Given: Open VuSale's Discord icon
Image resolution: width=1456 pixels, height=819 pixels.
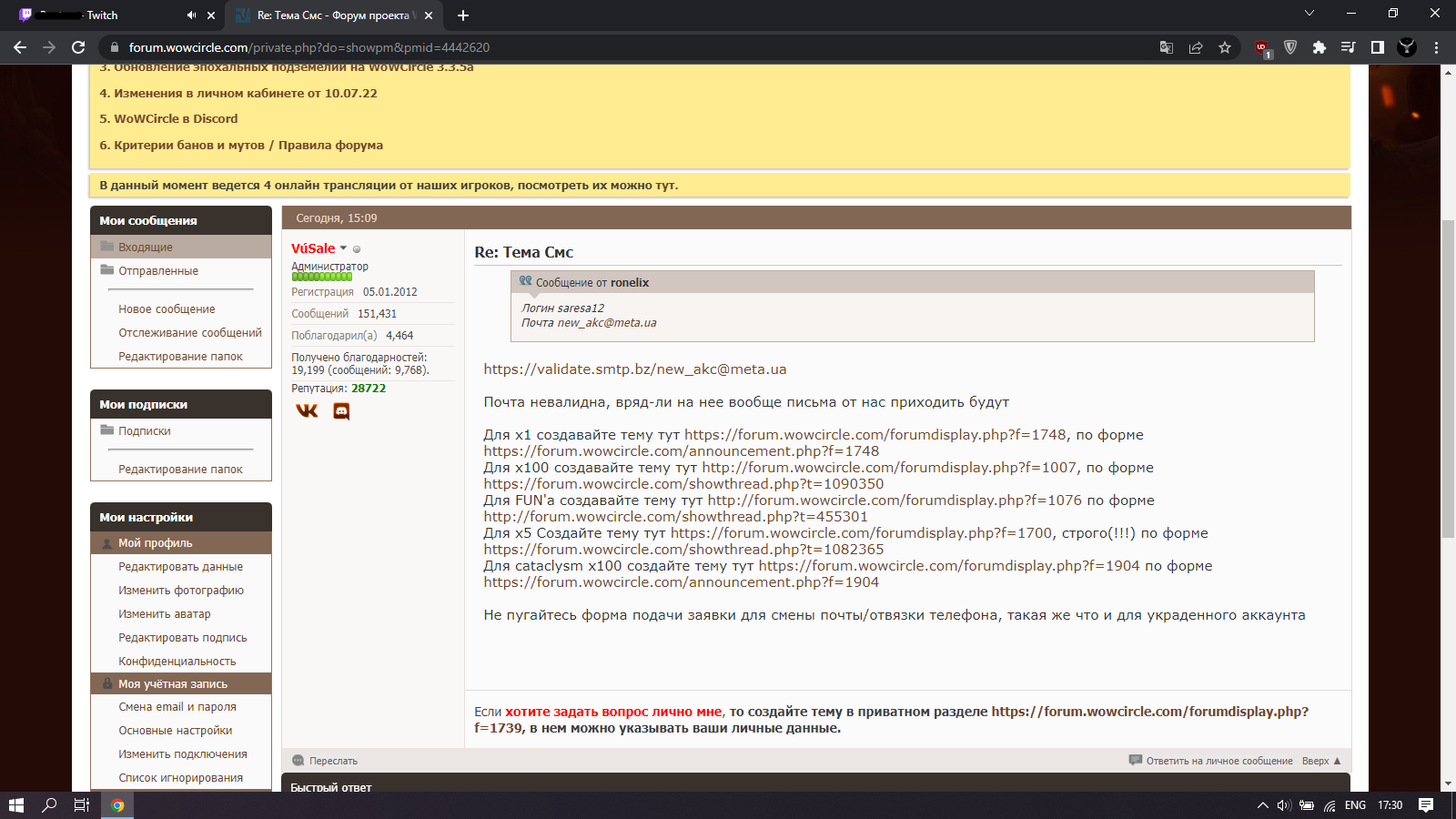Looking at the screenshot, I should (x=341, y=411).
